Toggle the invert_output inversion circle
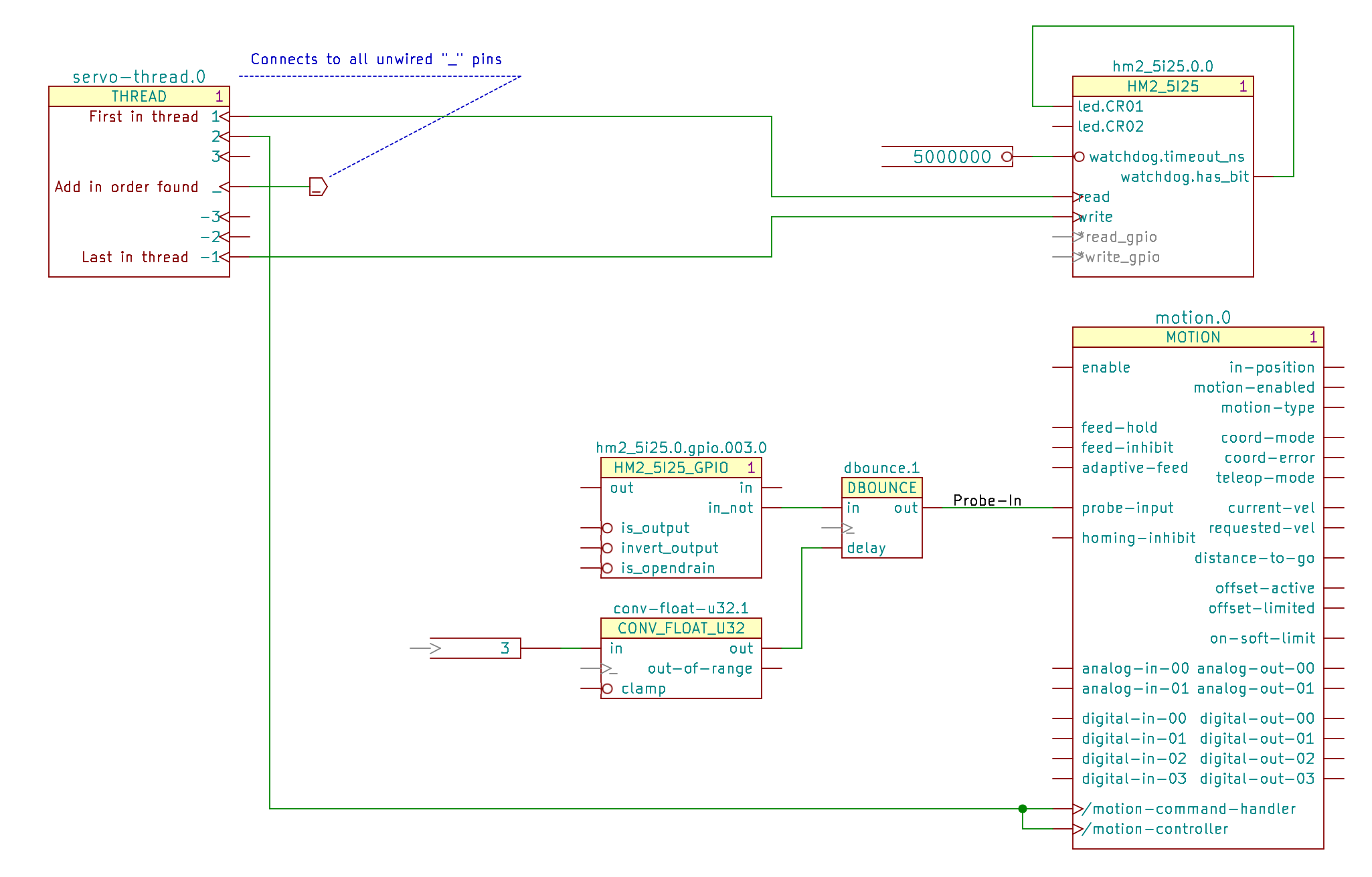This screenshot has width=1372, height=877. (x=608, y=547)
